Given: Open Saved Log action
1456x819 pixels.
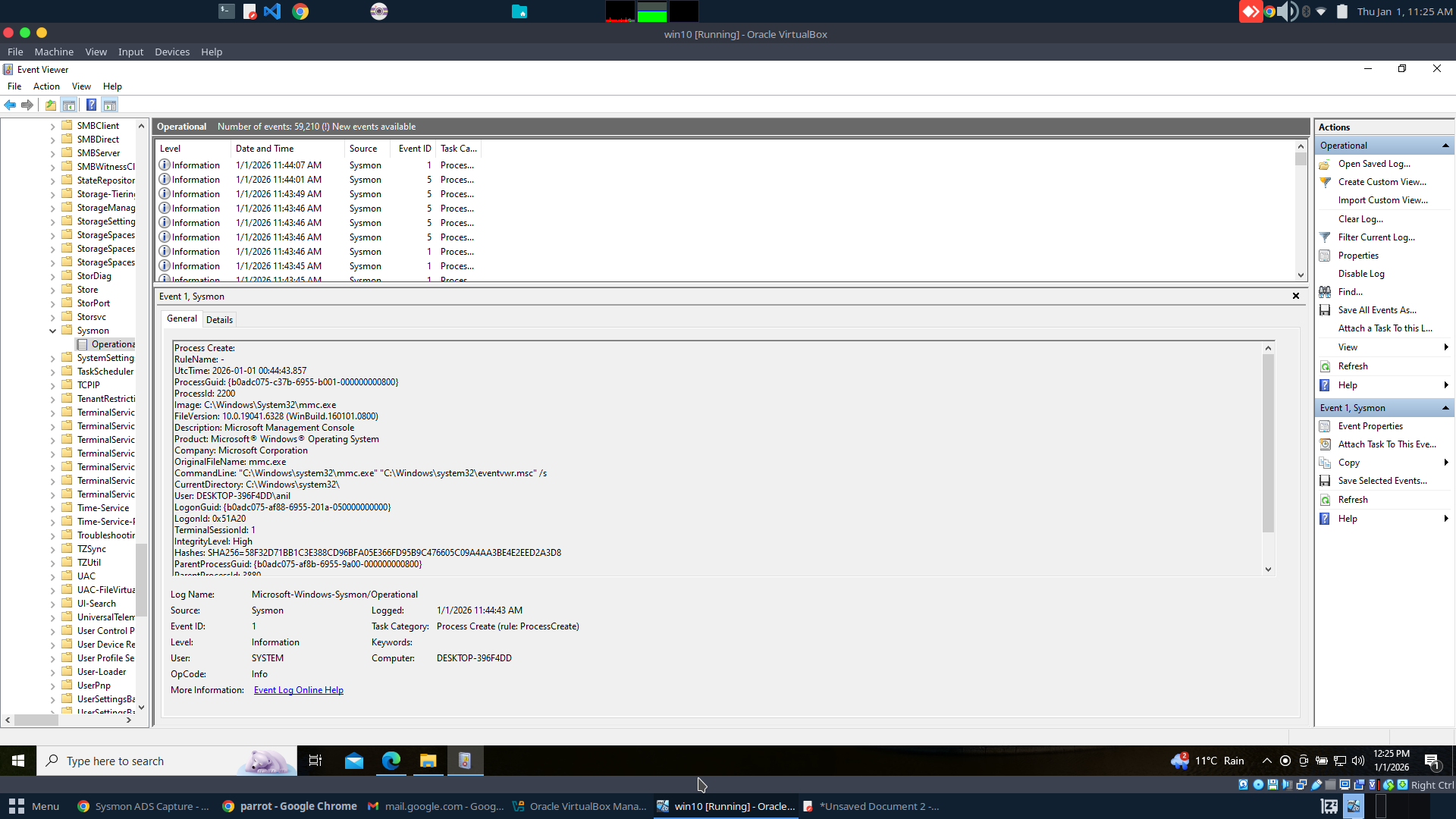Looking at the screenshot, I should point(1374,164).
